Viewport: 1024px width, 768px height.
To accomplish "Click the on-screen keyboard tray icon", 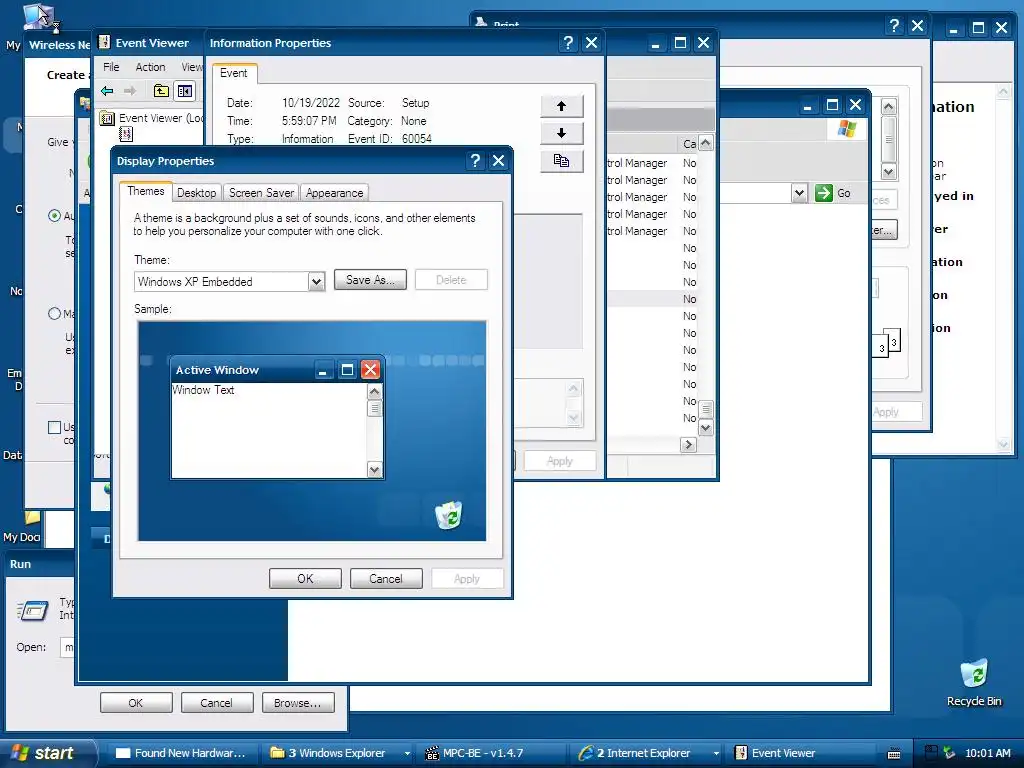I will [x=894, y=754].
